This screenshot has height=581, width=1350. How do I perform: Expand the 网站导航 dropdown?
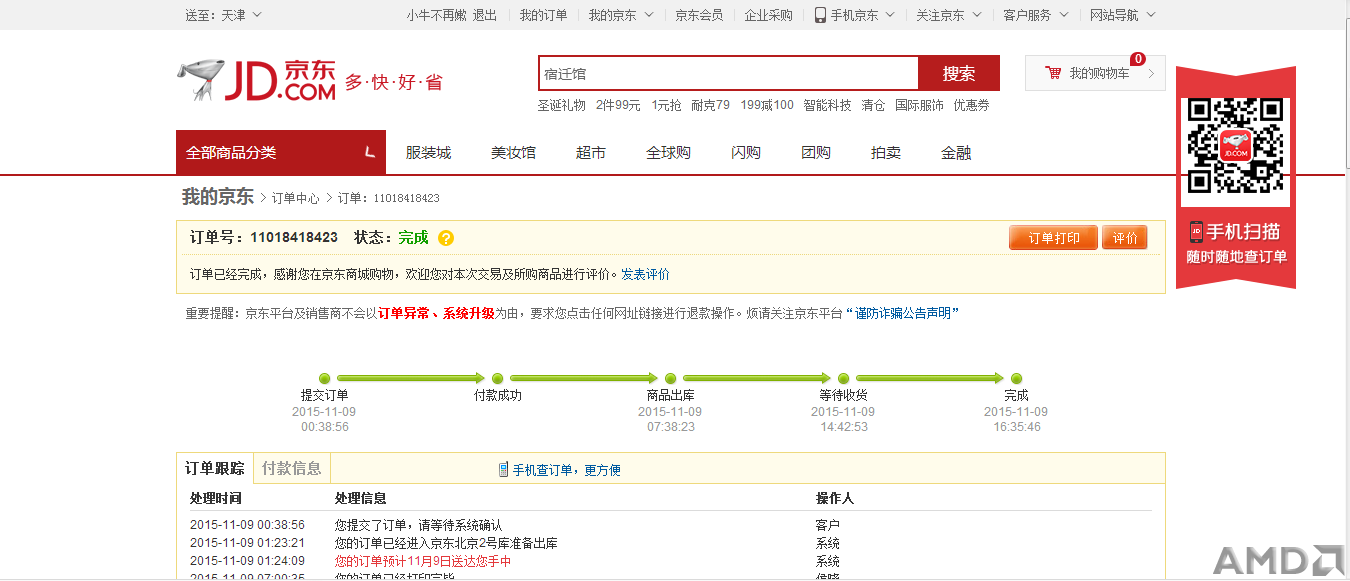click(1123, 15)
